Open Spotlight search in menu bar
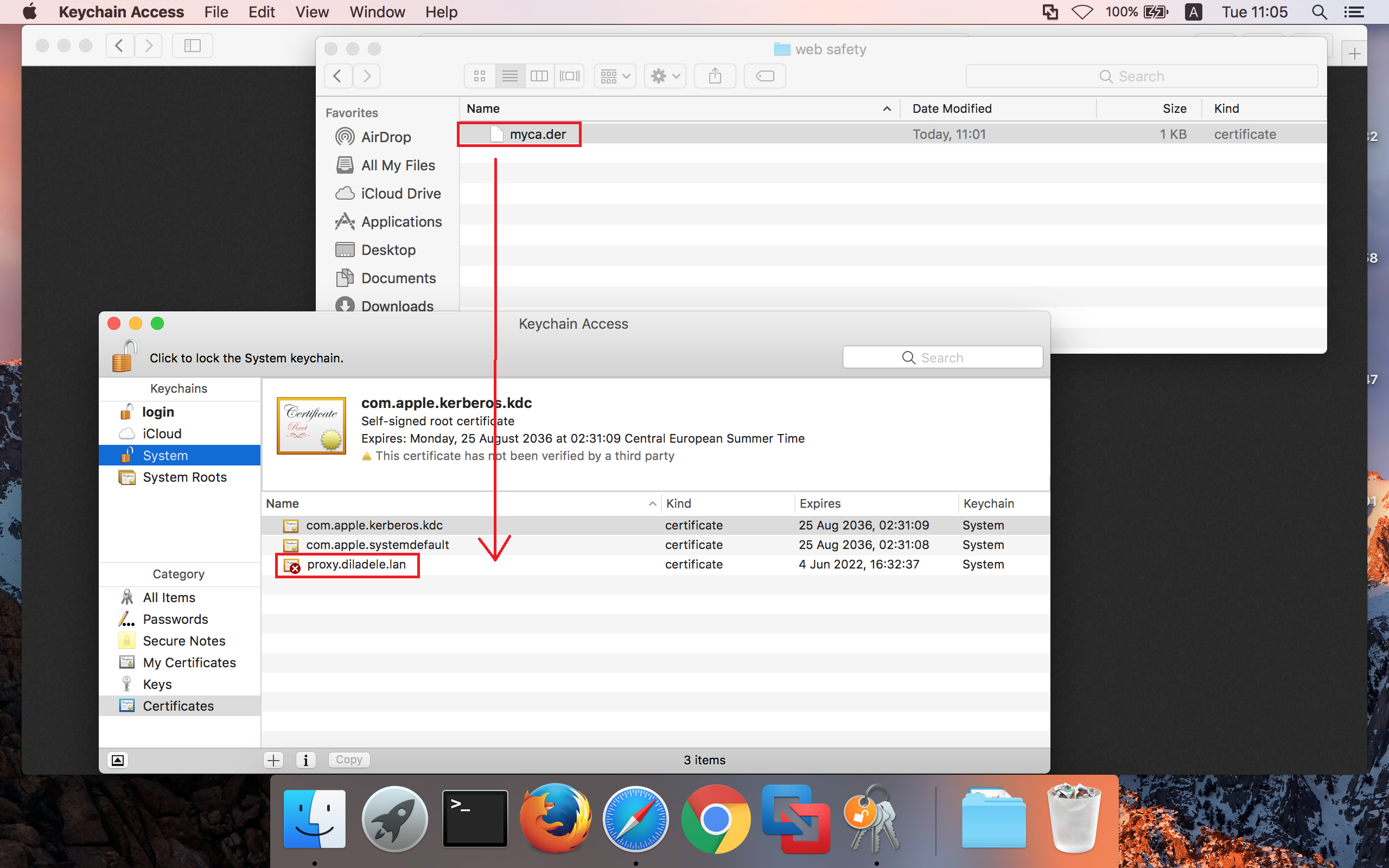 1320,12
